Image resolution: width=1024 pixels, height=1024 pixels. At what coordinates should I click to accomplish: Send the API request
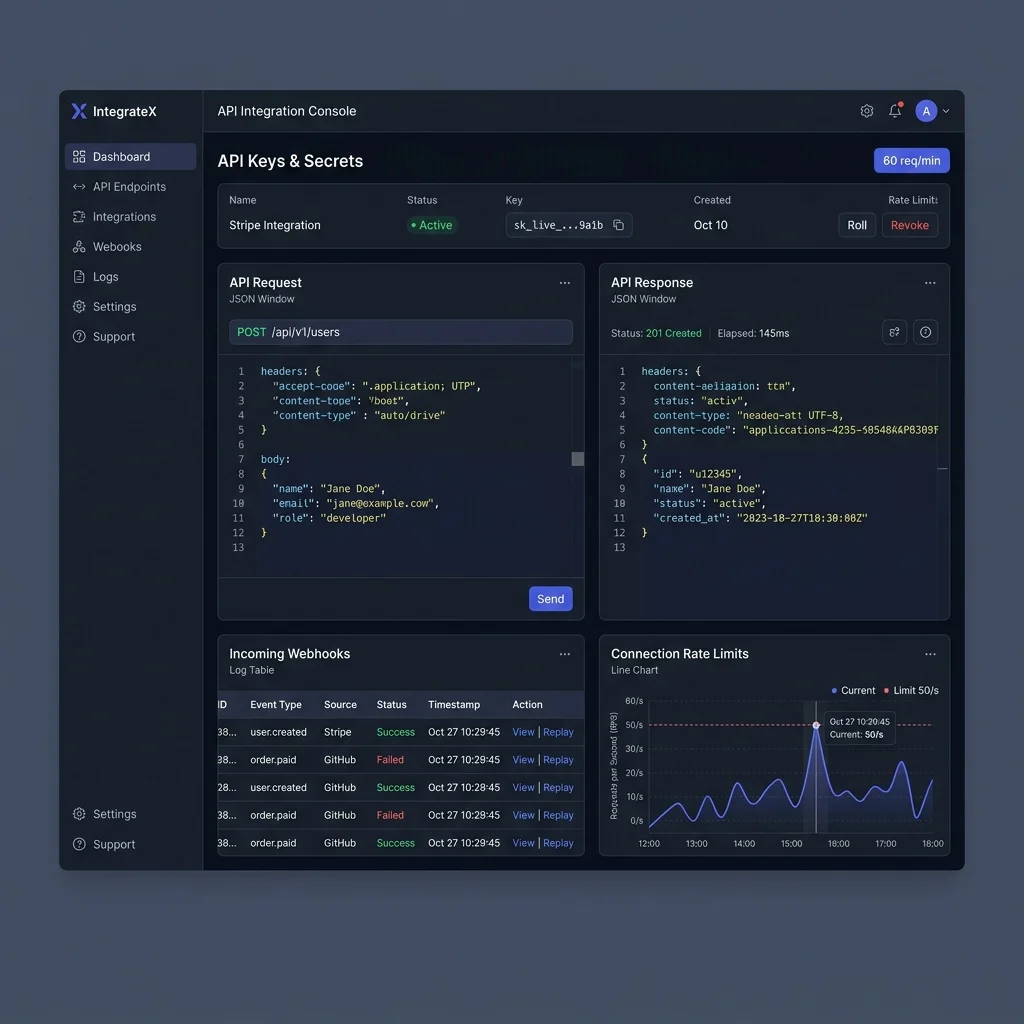click(x=551, y=599)
